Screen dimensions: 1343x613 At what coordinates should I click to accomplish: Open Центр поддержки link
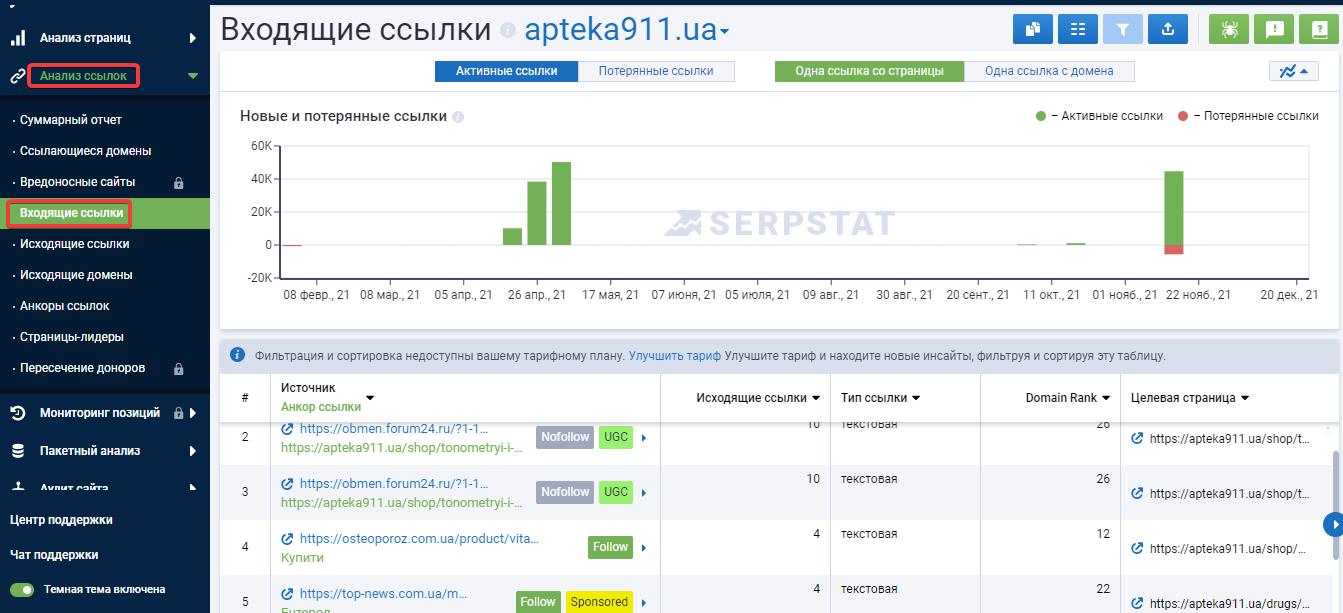61,520
